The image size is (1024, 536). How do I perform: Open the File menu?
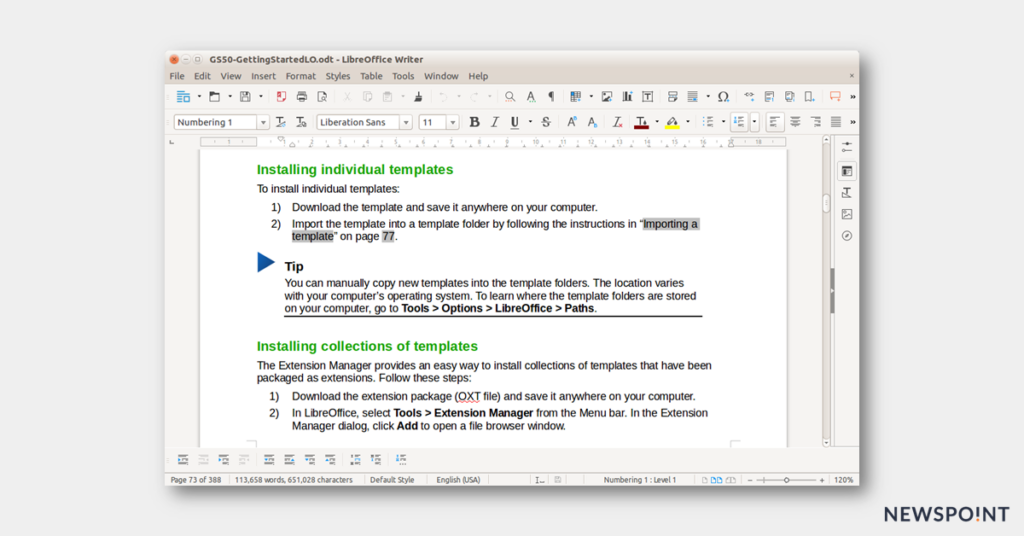click(x=177, y=76)
